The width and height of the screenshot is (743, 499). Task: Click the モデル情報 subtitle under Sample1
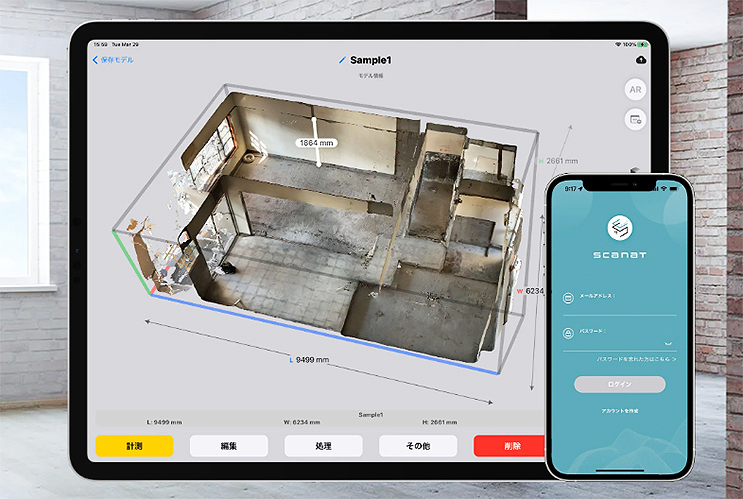[x=371, y=75]
